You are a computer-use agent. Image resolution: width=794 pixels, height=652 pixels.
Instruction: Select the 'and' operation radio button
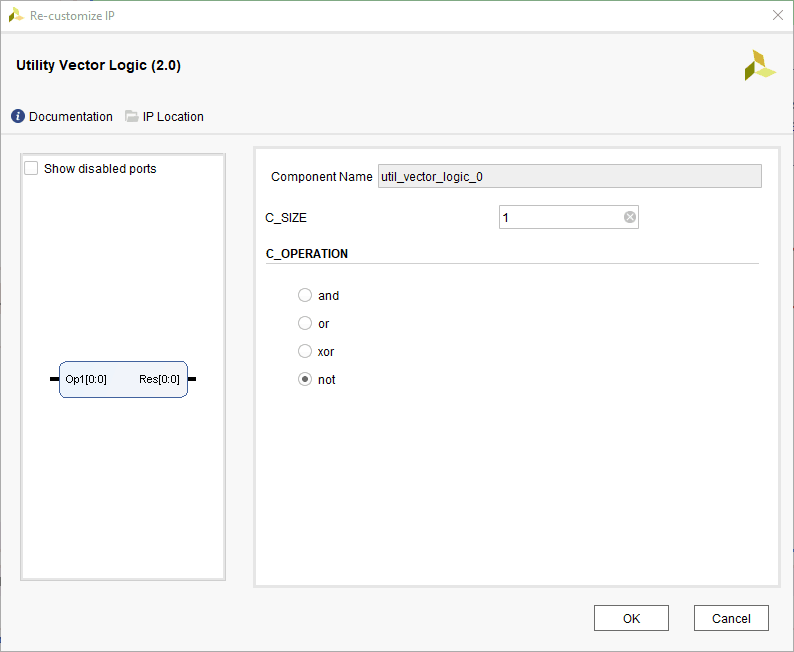[x=305, y=296]
